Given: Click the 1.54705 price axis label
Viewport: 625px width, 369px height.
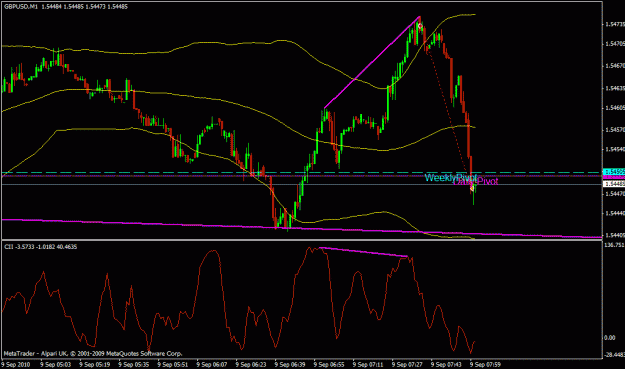Looking at the screenshot, I should click(615, 43).
